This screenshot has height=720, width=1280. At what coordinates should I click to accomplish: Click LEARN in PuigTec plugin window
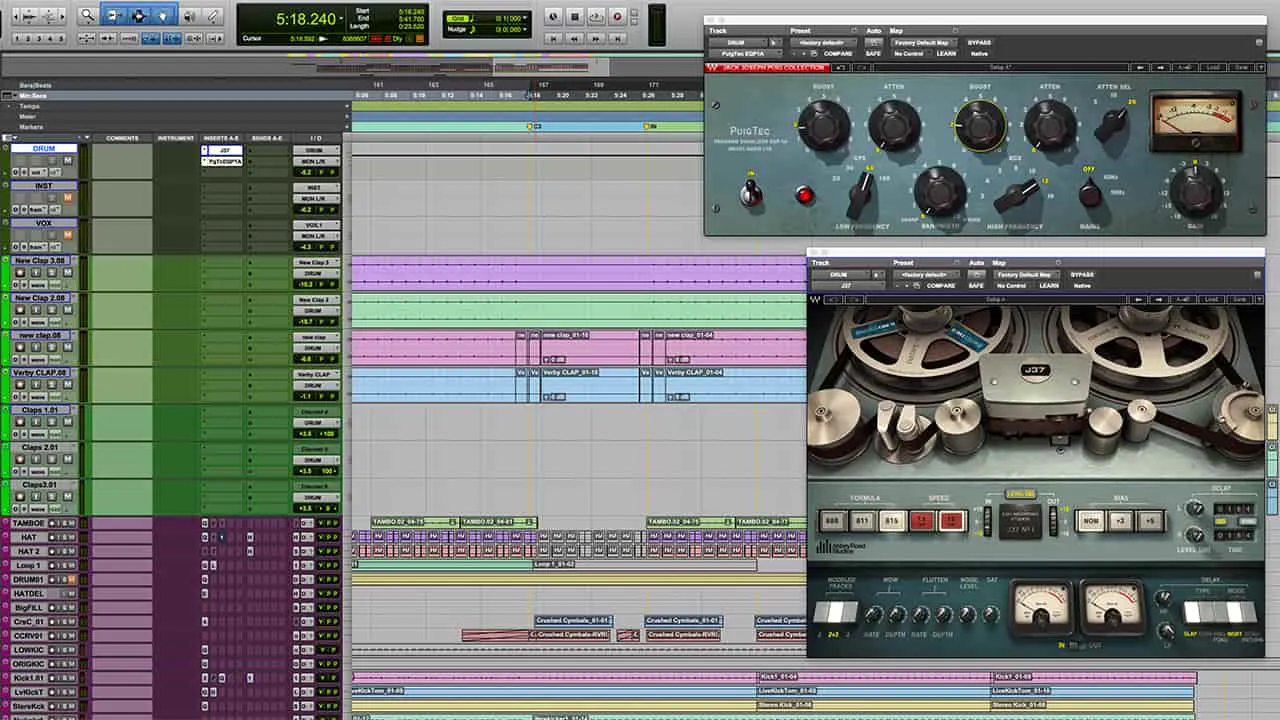coord(947,54)
